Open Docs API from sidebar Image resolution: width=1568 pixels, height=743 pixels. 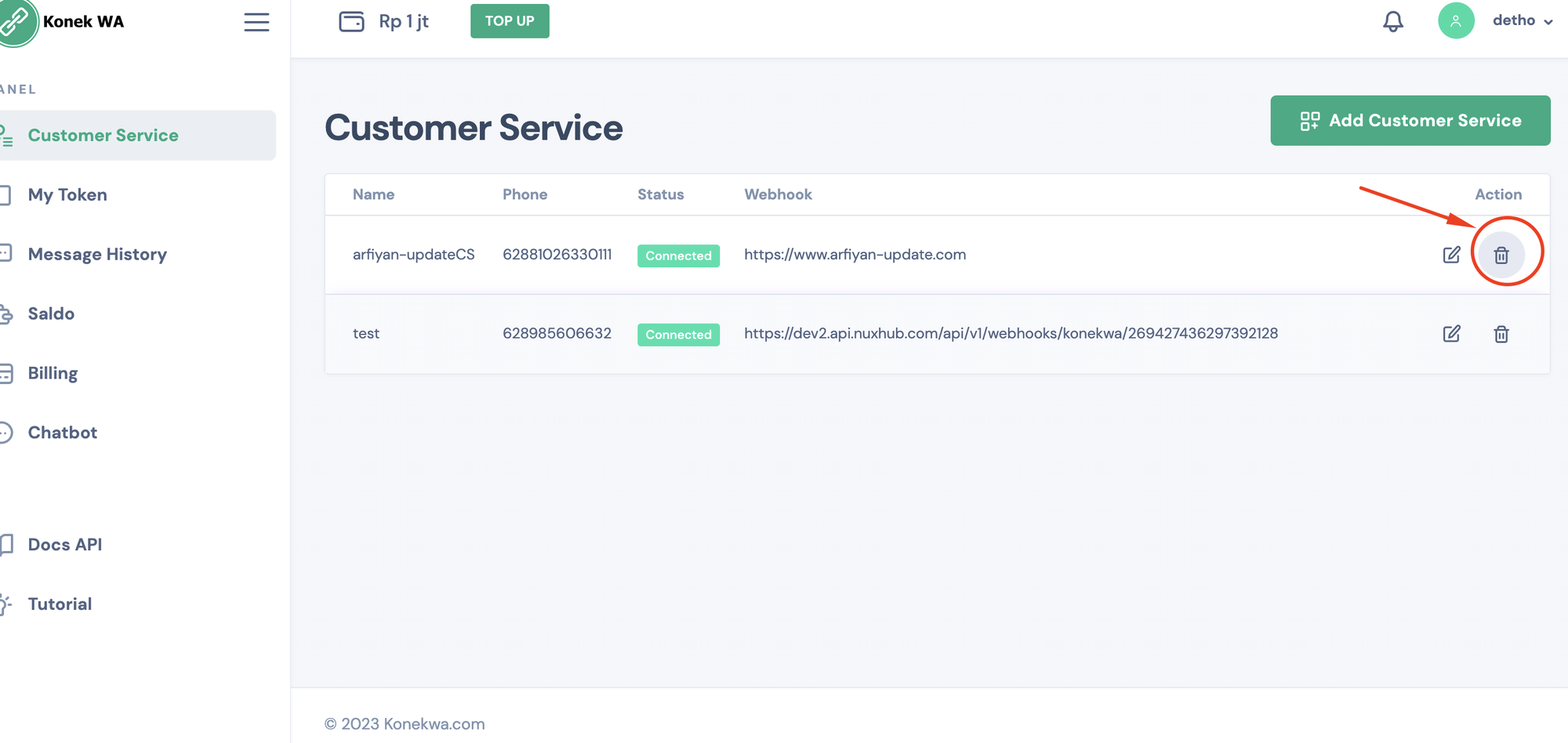click(65, 545)
